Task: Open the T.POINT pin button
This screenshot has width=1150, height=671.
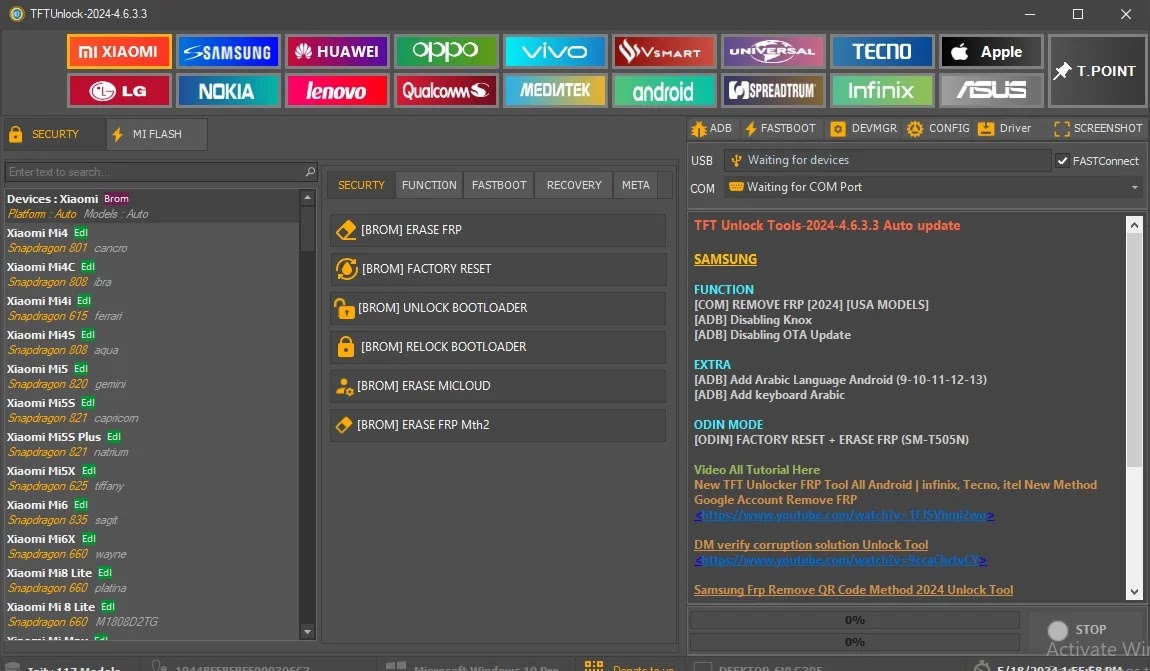Action: tap(1096, 71)
